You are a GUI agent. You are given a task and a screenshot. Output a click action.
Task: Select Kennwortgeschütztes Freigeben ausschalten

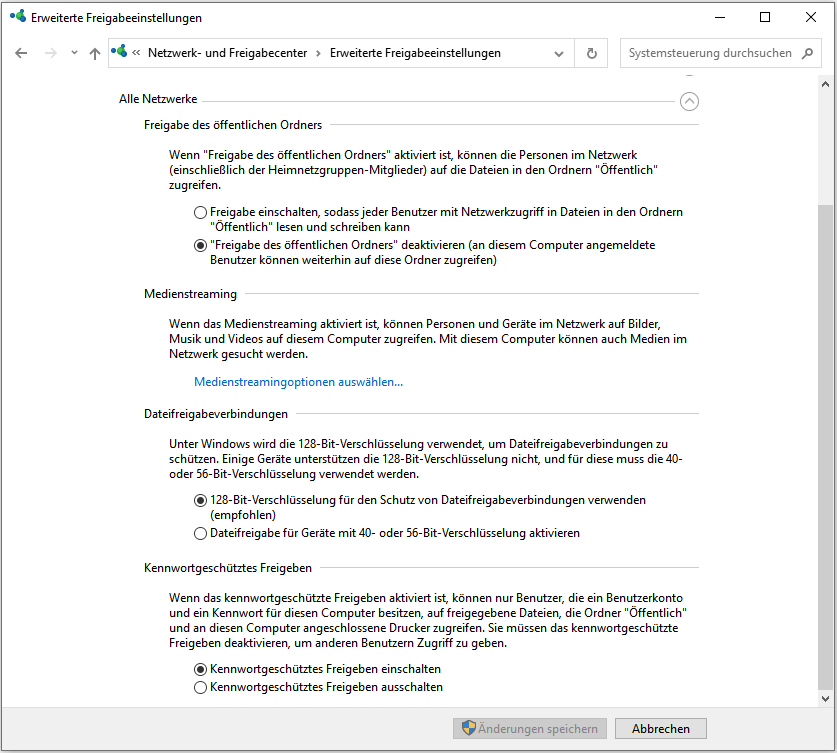(x=200, y=687)
